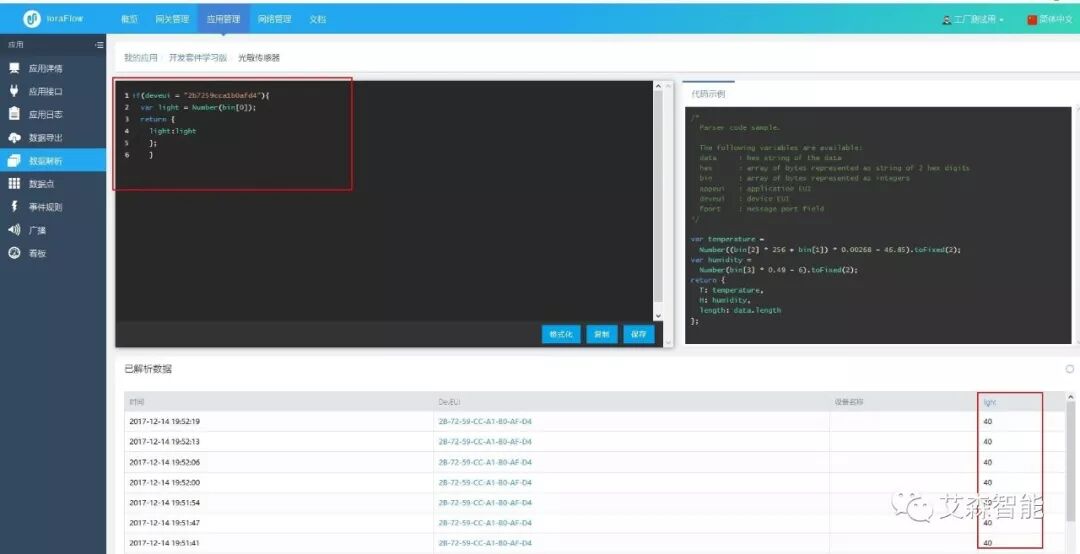Click timestamp 2017-12-14 19:52:06
Screen dimensions: 1080x554
click(165, 462)
